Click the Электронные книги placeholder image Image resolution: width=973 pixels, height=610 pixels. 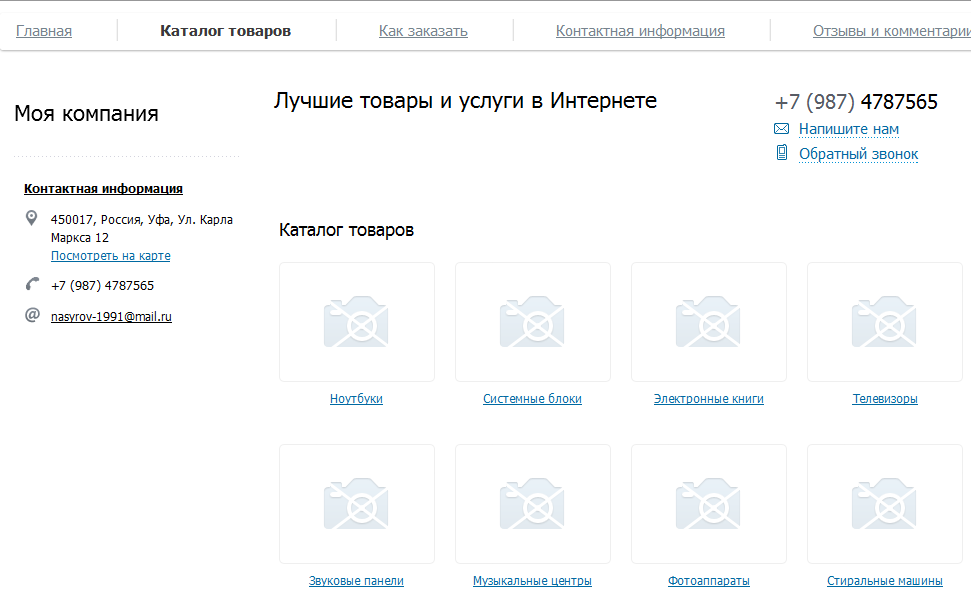coord(709,321)
